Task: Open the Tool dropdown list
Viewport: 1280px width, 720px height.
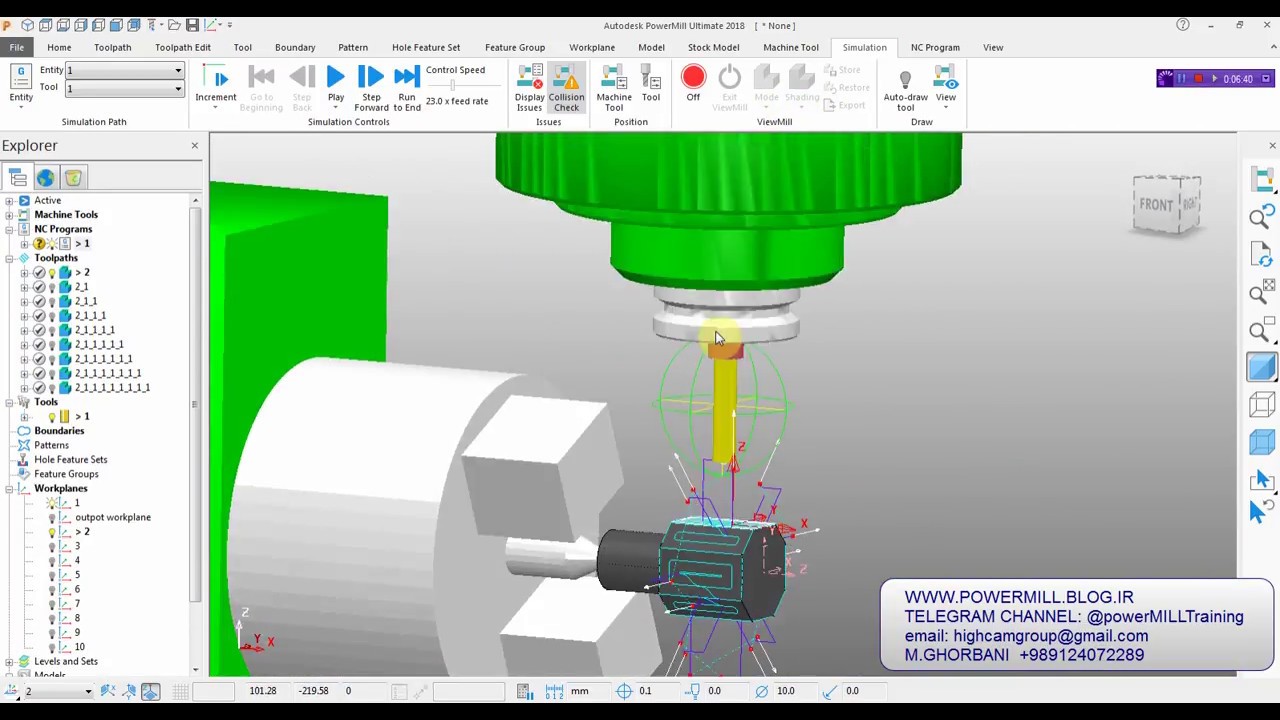Action: click(178, 89)
